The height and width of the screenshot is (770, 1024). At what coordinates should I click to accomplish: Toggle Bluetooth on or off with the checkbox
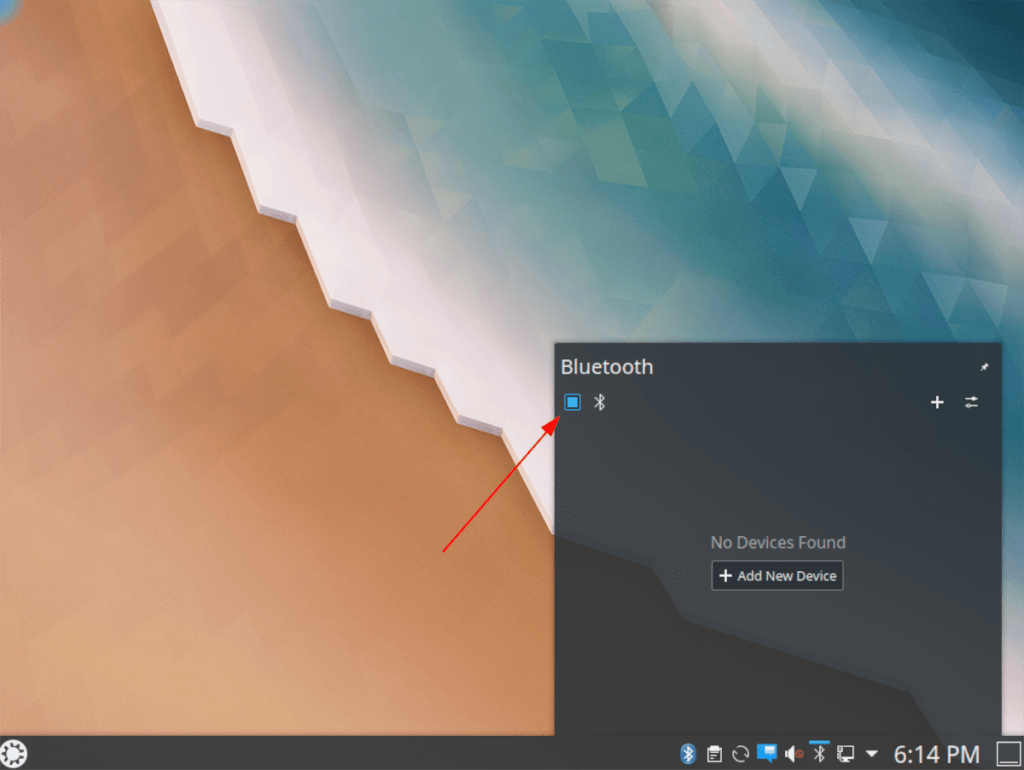click(572, 402)
